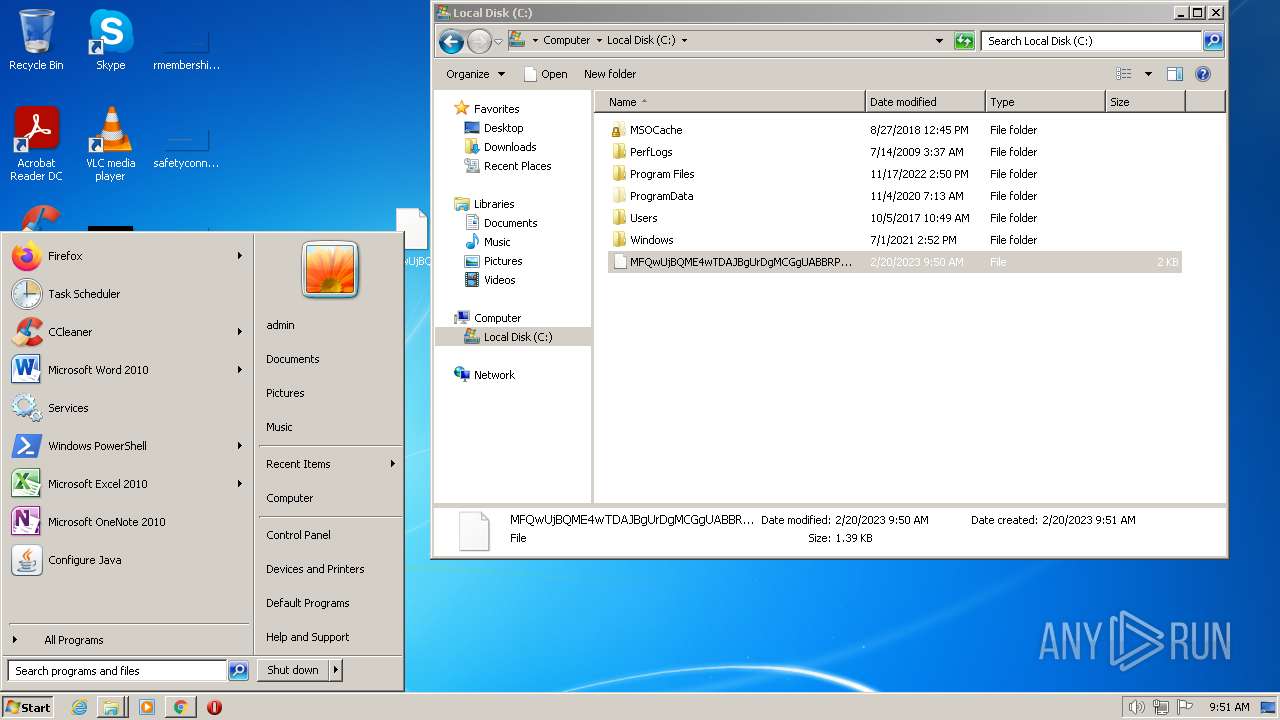Expand the Firefox jump list arrow
This screenshot has height=720, width=1280.
240,256
